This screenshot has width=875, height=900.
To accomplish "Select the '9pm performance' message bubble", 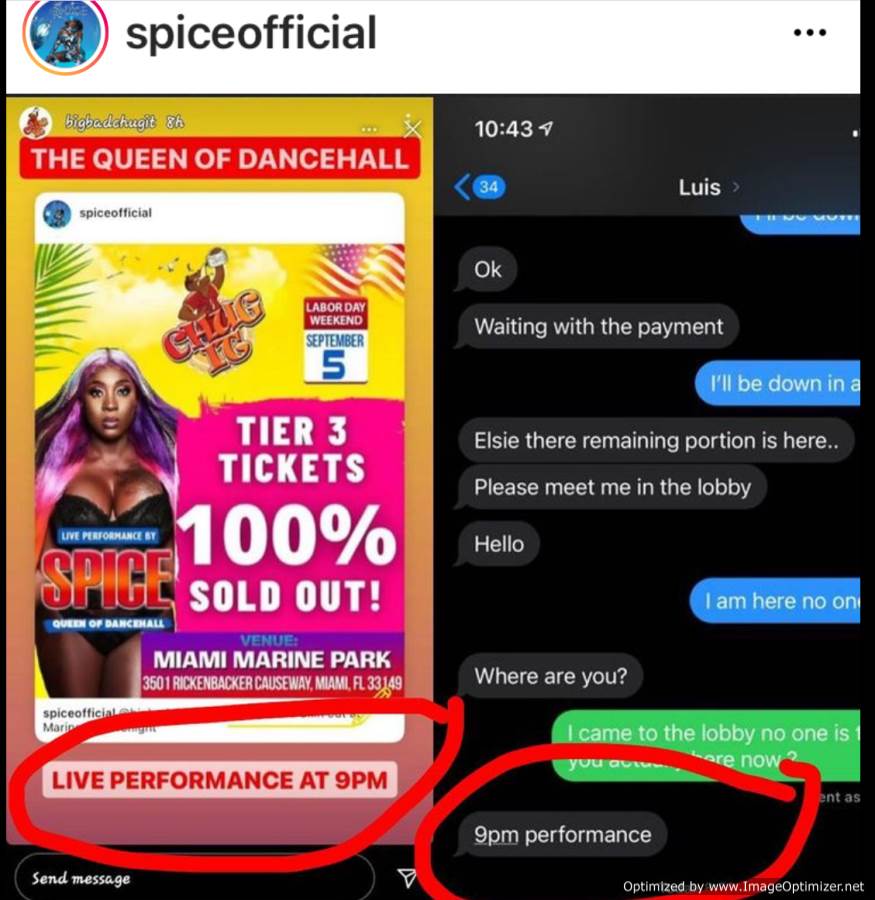I will coord(562,835).
